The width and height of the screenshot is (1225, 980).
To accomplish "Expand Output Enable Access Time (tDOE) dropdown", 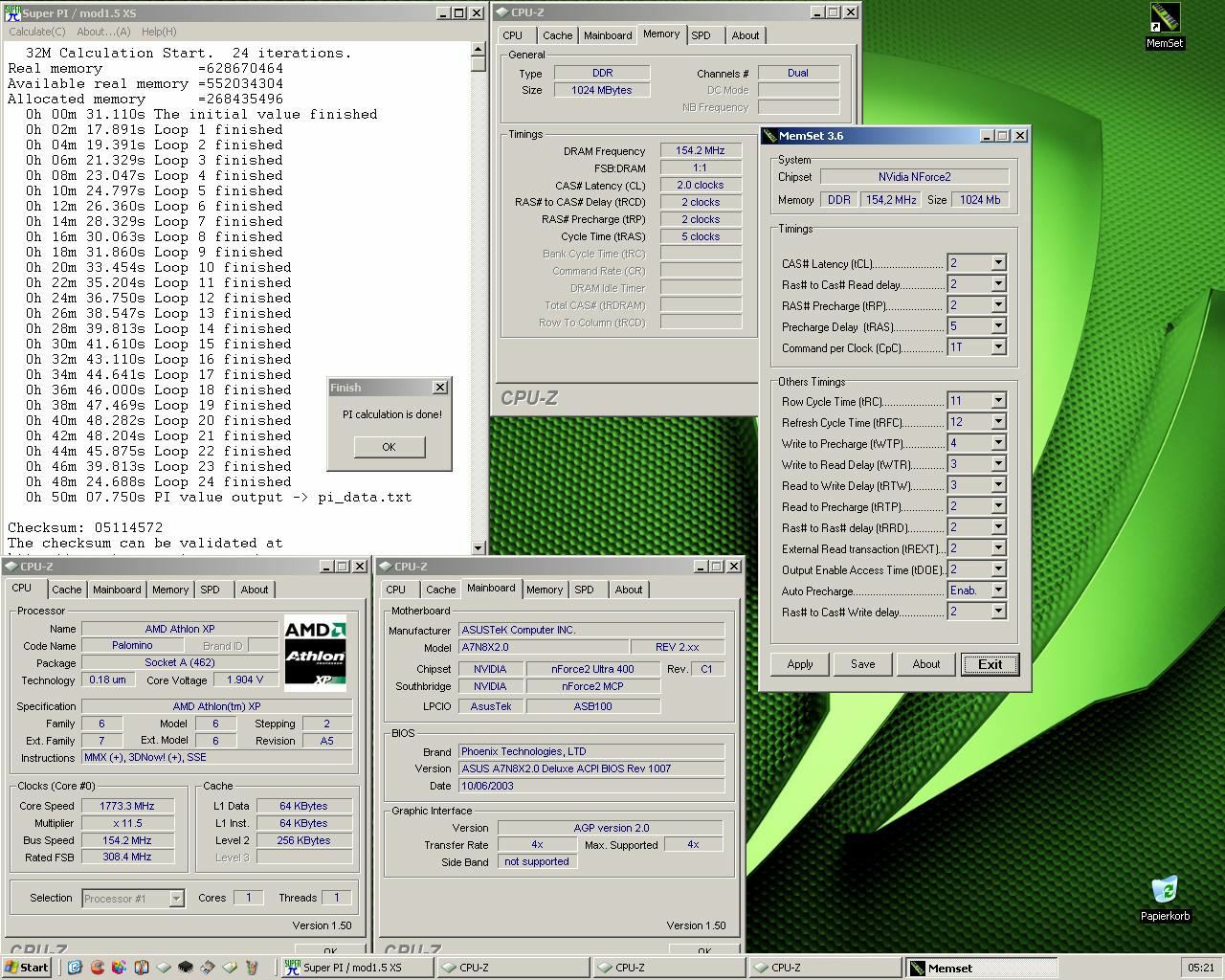I will click(x=998, y=569).
